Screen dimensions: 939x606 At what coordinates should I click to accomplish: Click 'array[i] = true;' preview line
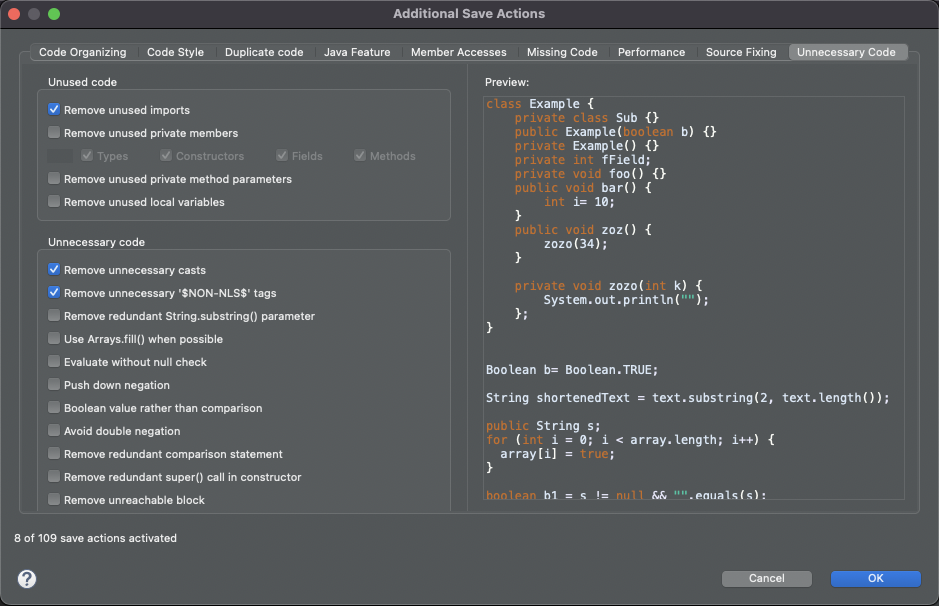click(x=558, y=454)
